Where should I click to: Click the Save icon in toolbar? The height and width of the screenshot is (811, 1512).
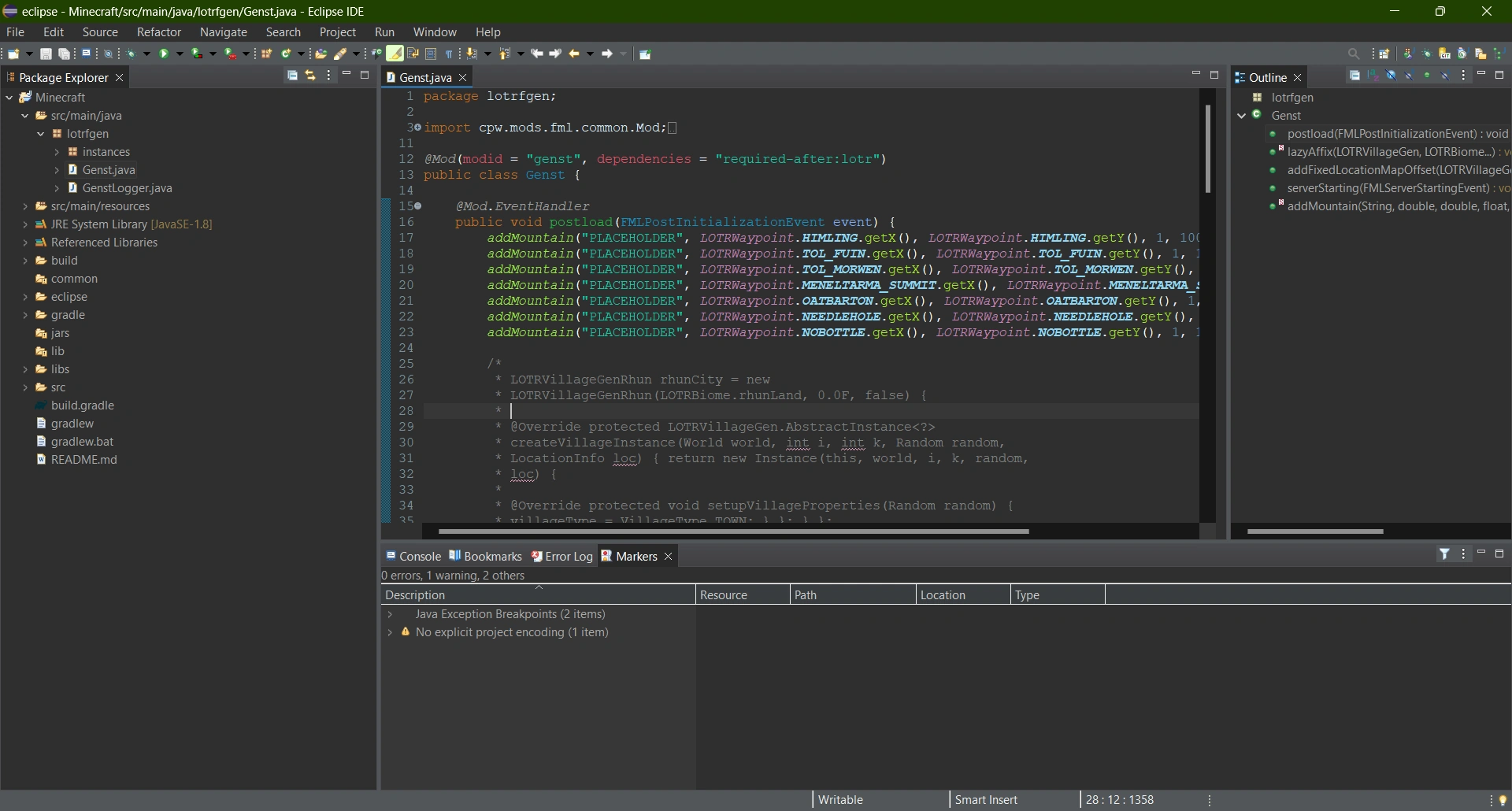[x=46, y=54]
